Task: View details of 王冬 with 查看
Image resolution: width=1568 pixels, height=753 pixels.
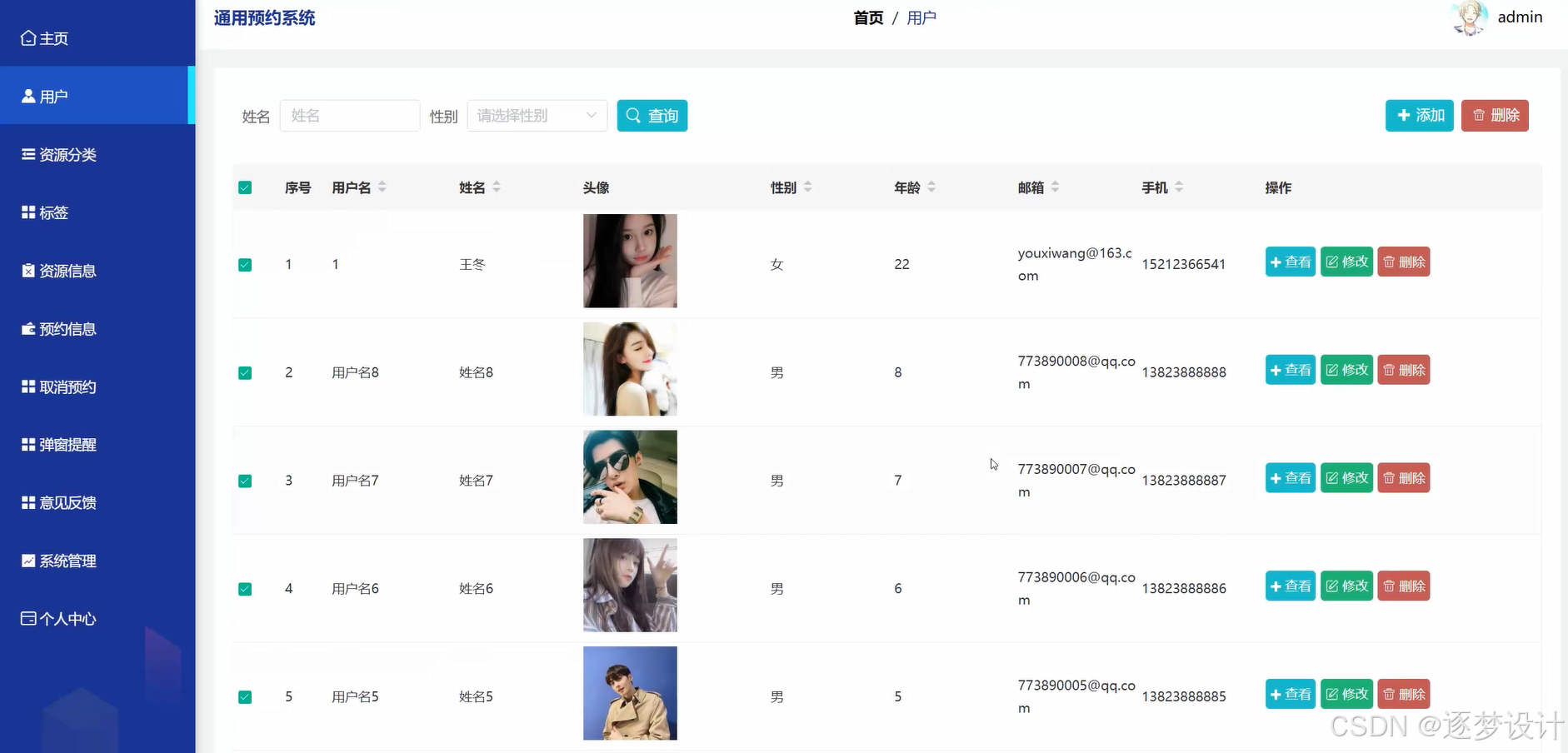Action: point(1291,262)
